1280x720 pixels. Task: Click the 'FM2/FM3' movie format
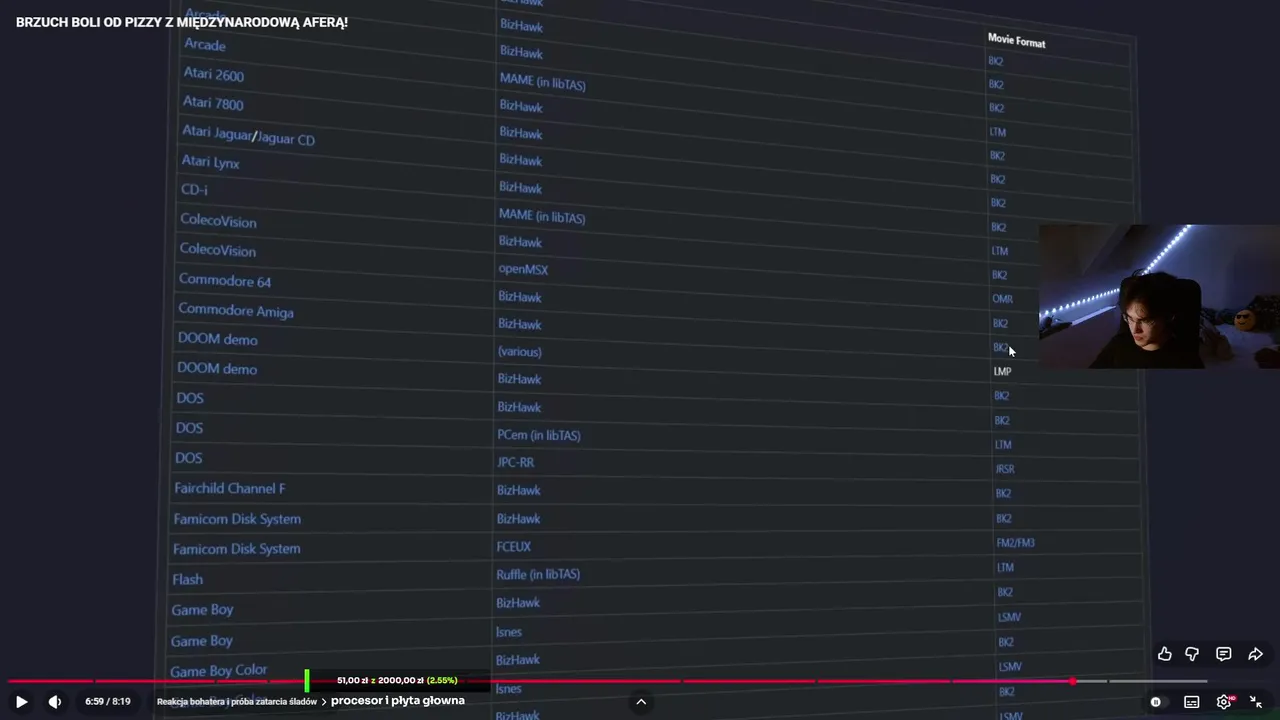[1015, 543]
